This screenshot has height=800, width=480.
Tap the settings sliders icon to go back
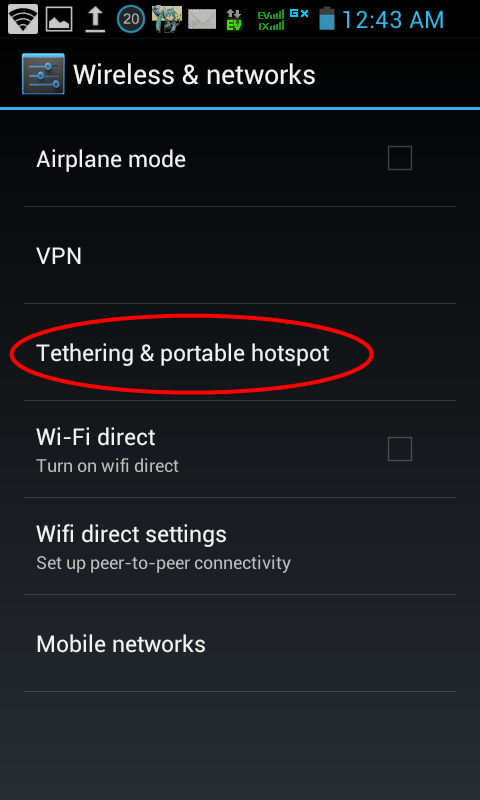coord(43,74)
